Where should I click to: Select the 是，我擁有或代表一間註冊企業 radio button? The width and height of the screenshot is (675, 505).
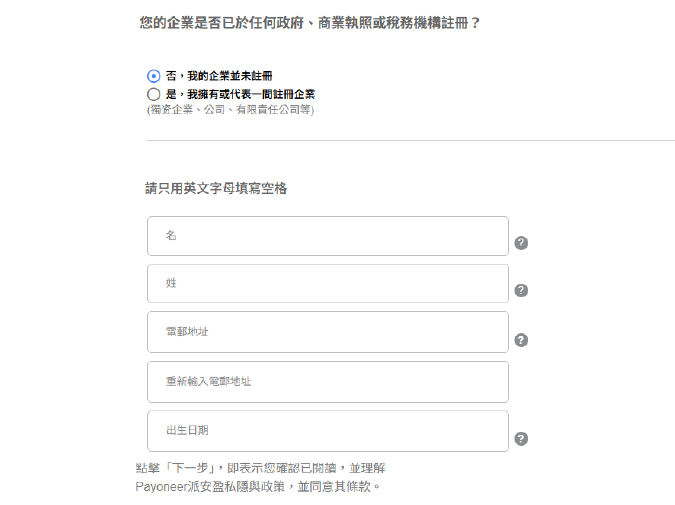tap(153, 94)
